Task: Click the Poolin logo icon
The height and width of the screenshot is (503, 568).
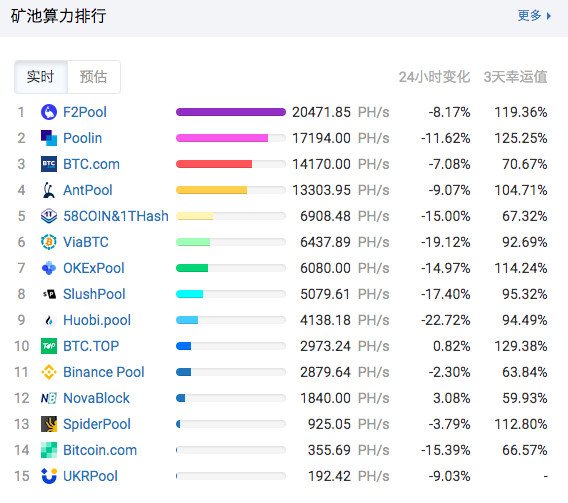Action: coord(49,138)
